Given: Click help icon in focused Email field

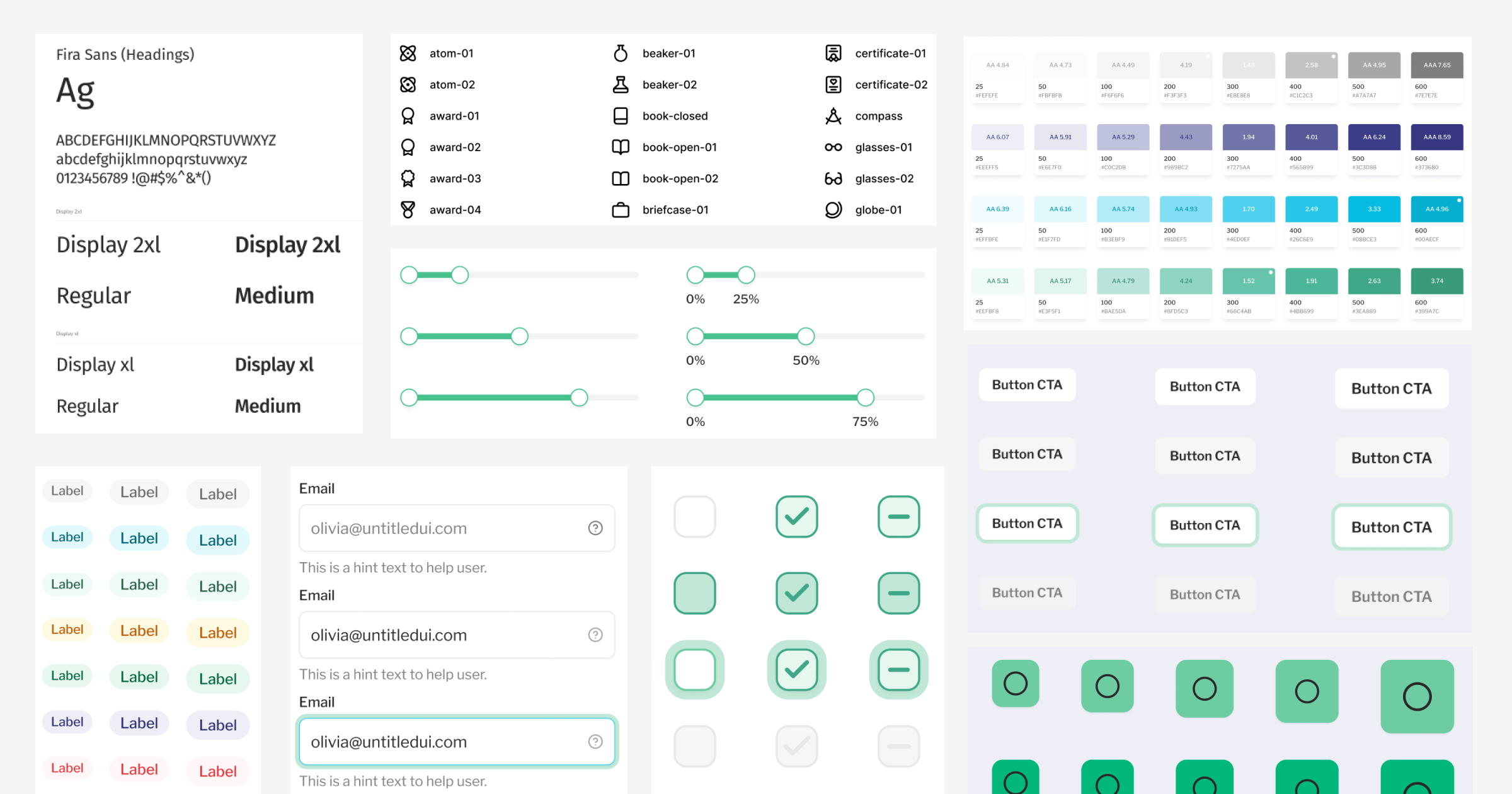Looking at the screenshot, I should (595, 742).
